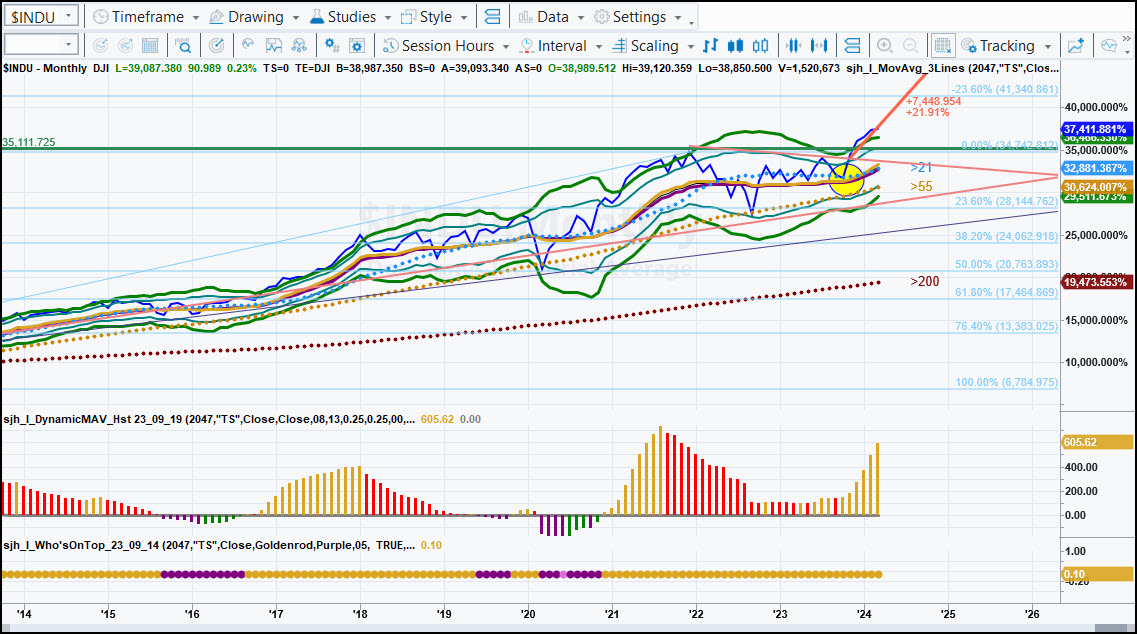This screenshot has width=1137, height=634.
Task: Select the sjh_I_MovAvg_3Lines study label
Action: (x=952, y=68)
